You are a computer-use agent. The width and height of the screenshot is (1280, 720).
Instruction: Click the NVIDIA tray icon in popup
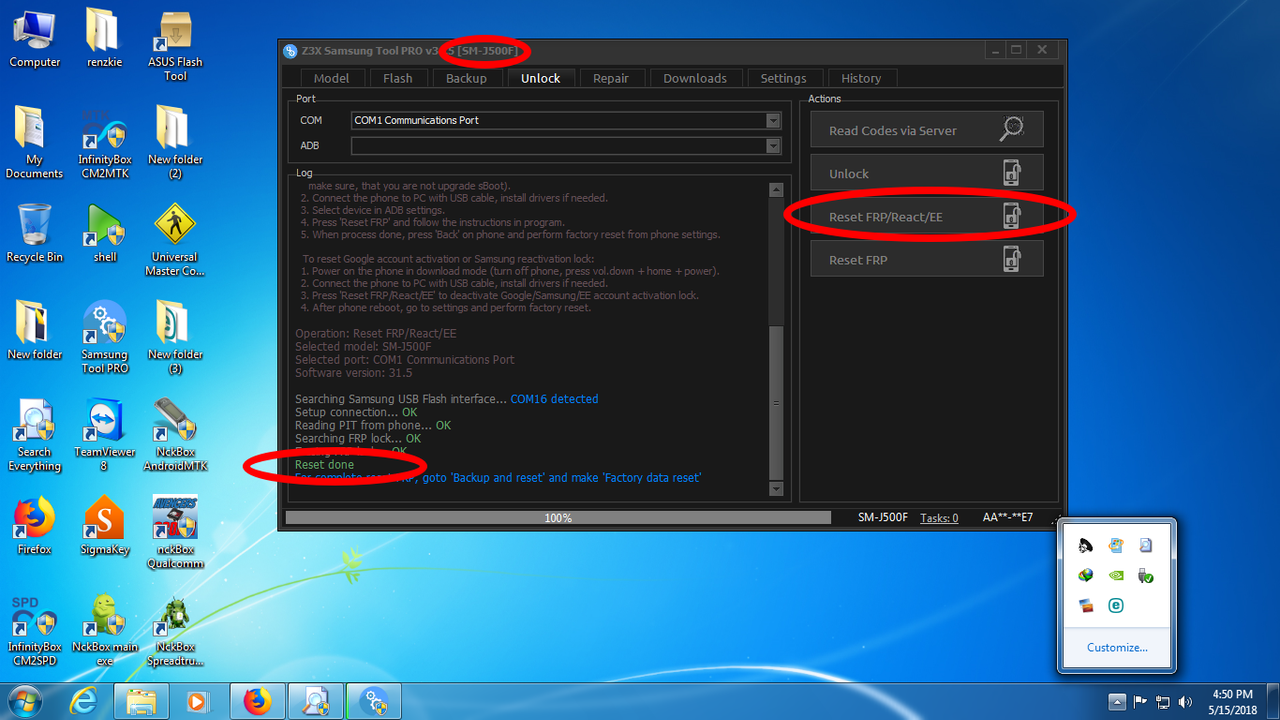pyautogui.click(x=1116, y=575)
